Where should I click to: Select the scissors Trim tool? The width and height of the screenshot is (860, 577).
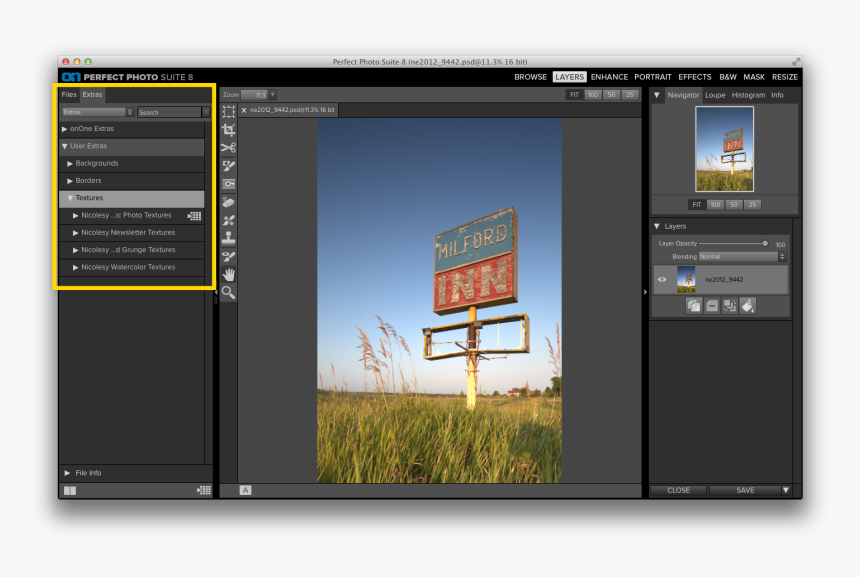[x=228, y=148]
